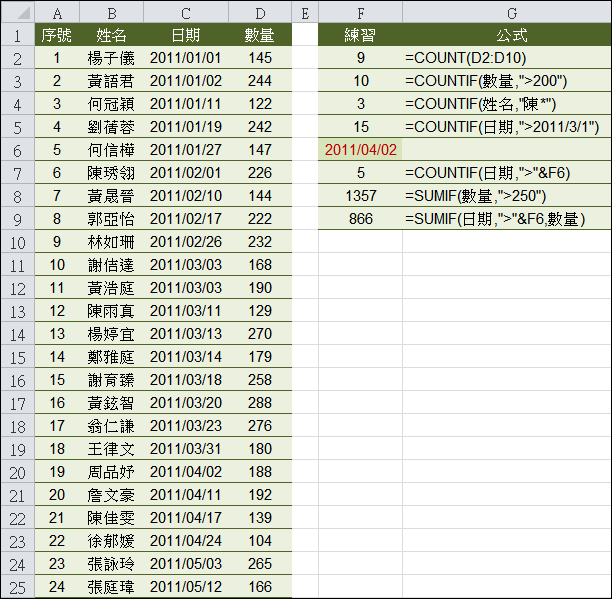Click the red date cell 2011/04/02 in column F

click(x=361, y=150)
